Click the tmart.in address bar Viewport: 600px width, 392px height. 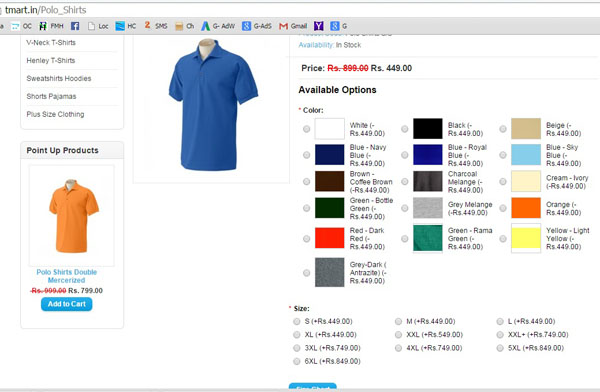pos(300,10)
